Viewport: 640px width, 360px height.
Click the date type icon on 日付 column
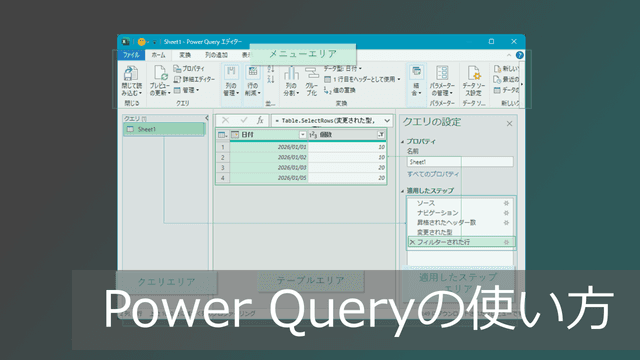(x=235, y=135)
